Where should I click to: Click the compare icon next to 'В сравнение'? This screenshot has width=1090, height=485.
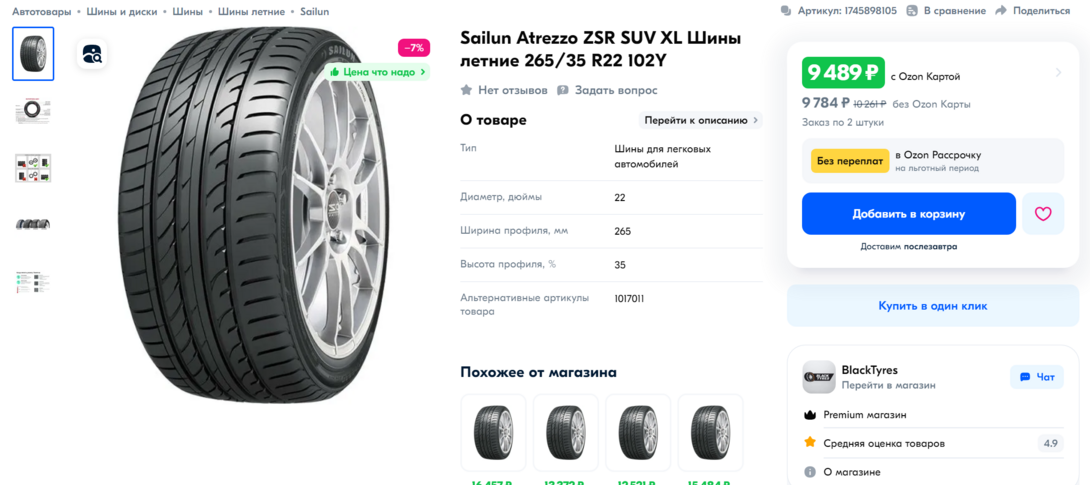pyautogui.click(x=913, y=10)
